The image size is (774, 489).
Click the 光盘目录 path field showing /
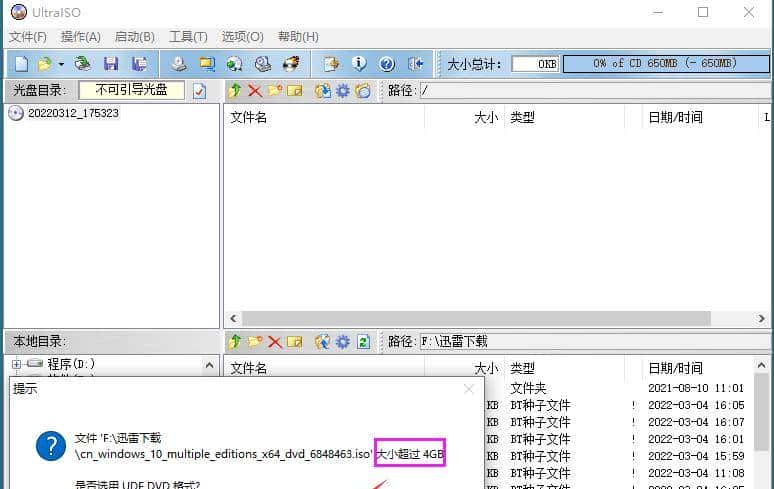[x=594, y=90]
